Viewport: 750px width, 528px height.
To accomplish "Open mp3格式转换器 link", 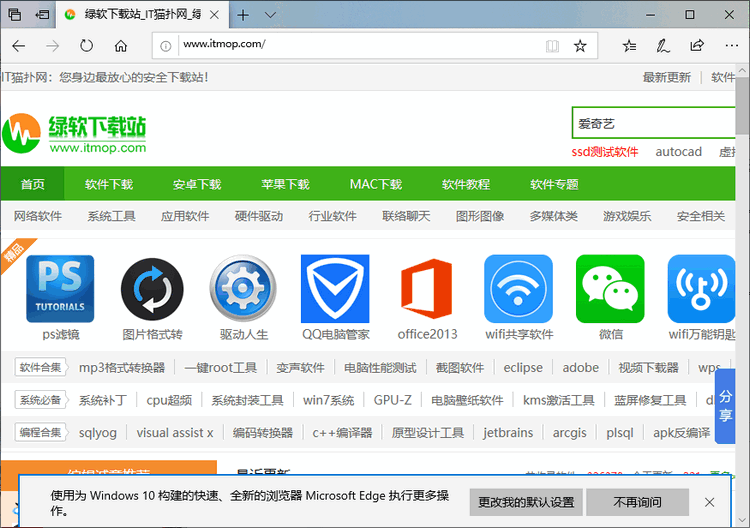I will click(x=122, y=368).
